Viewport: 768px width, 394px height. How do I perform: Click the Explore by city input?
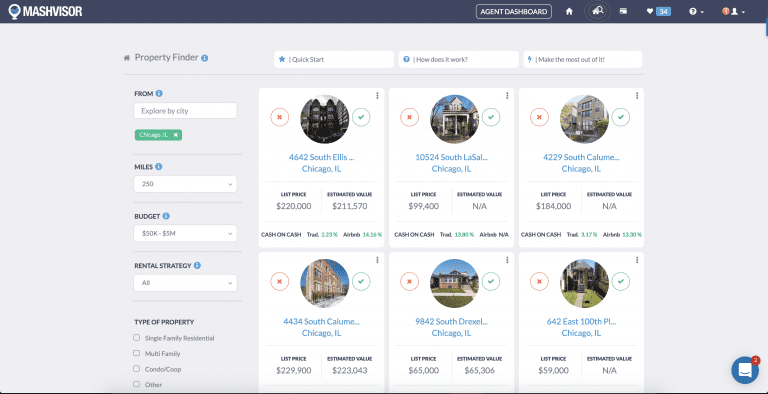185,111
